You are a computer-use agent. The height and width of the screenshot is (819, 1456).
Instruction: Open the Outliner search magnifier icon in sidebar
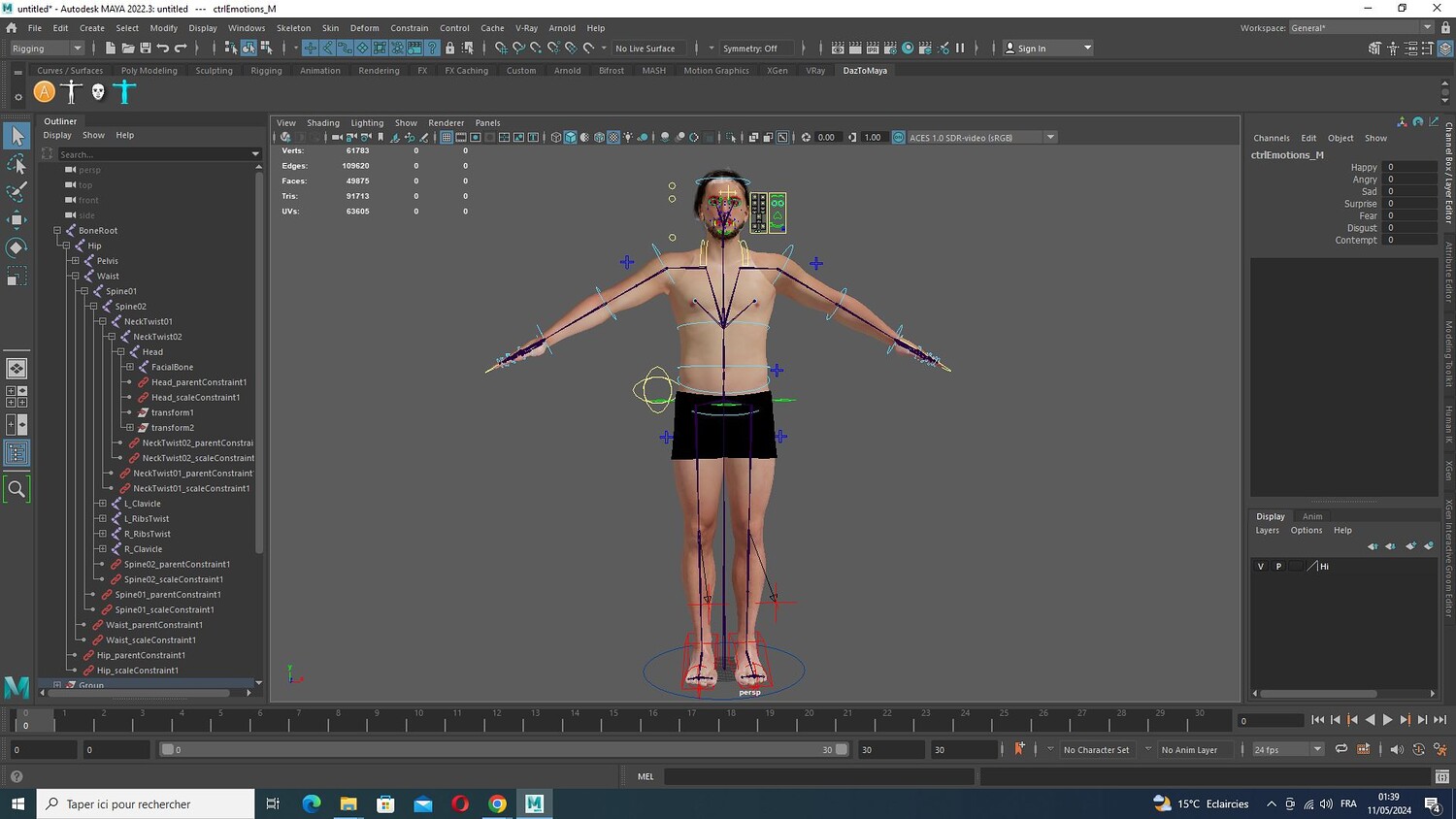pos(17,489)
